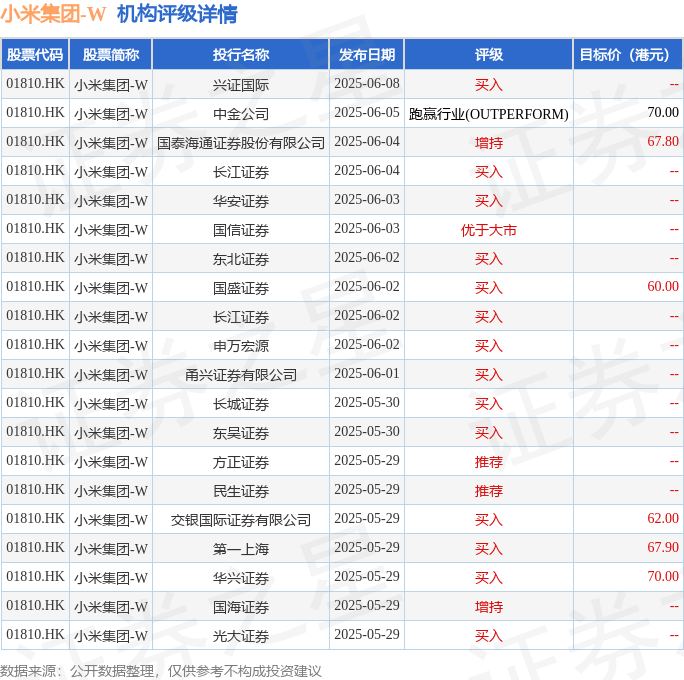Viewport: 684px width, 680px height.
Task: Click 增持 rating in 国海证券 row
Action: point(489,607)
